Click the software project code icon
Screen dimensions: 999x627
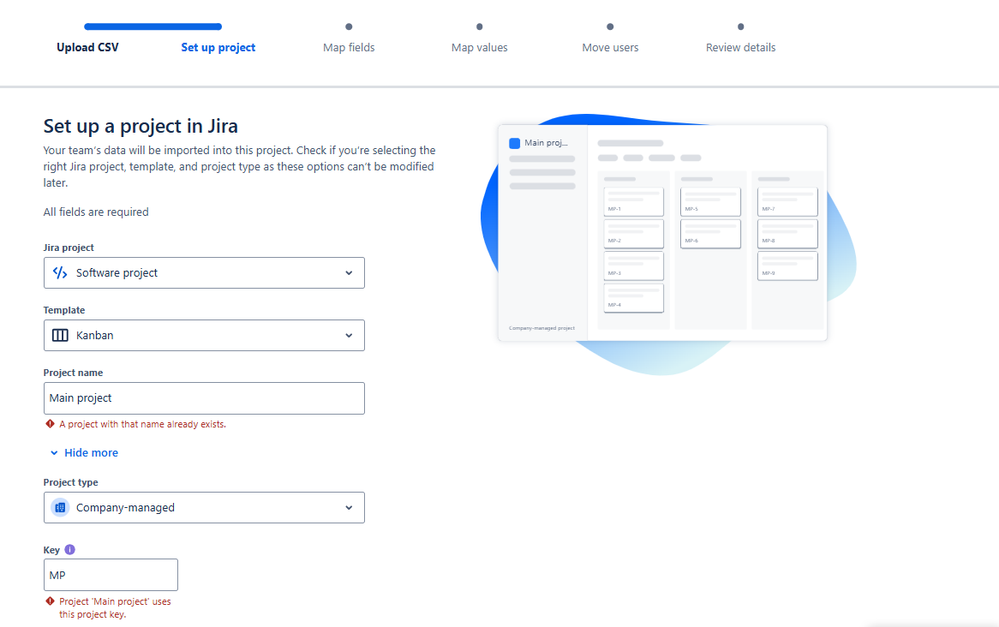pos(60,273)
